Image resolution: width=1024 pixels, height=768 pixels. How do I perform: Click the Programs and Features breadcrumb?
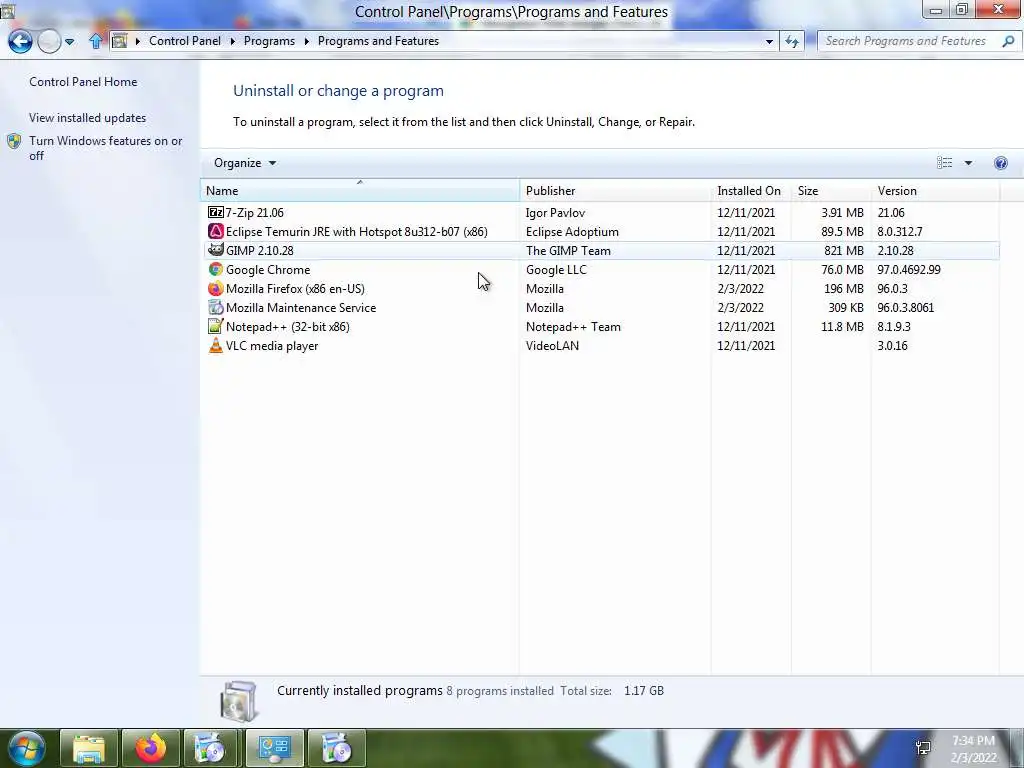(x=378, y=40)
